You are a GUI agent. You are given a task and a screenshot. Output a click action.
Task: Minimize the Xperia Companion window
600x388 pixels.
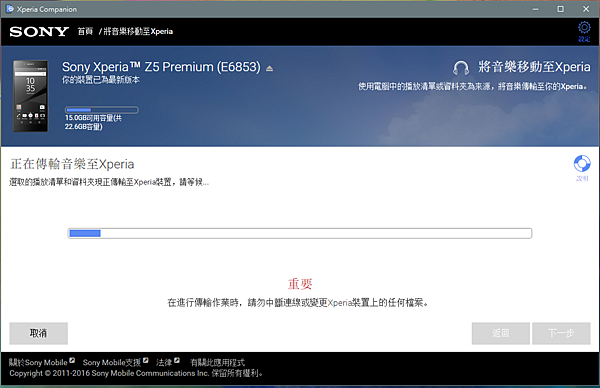tap(535, 9)
